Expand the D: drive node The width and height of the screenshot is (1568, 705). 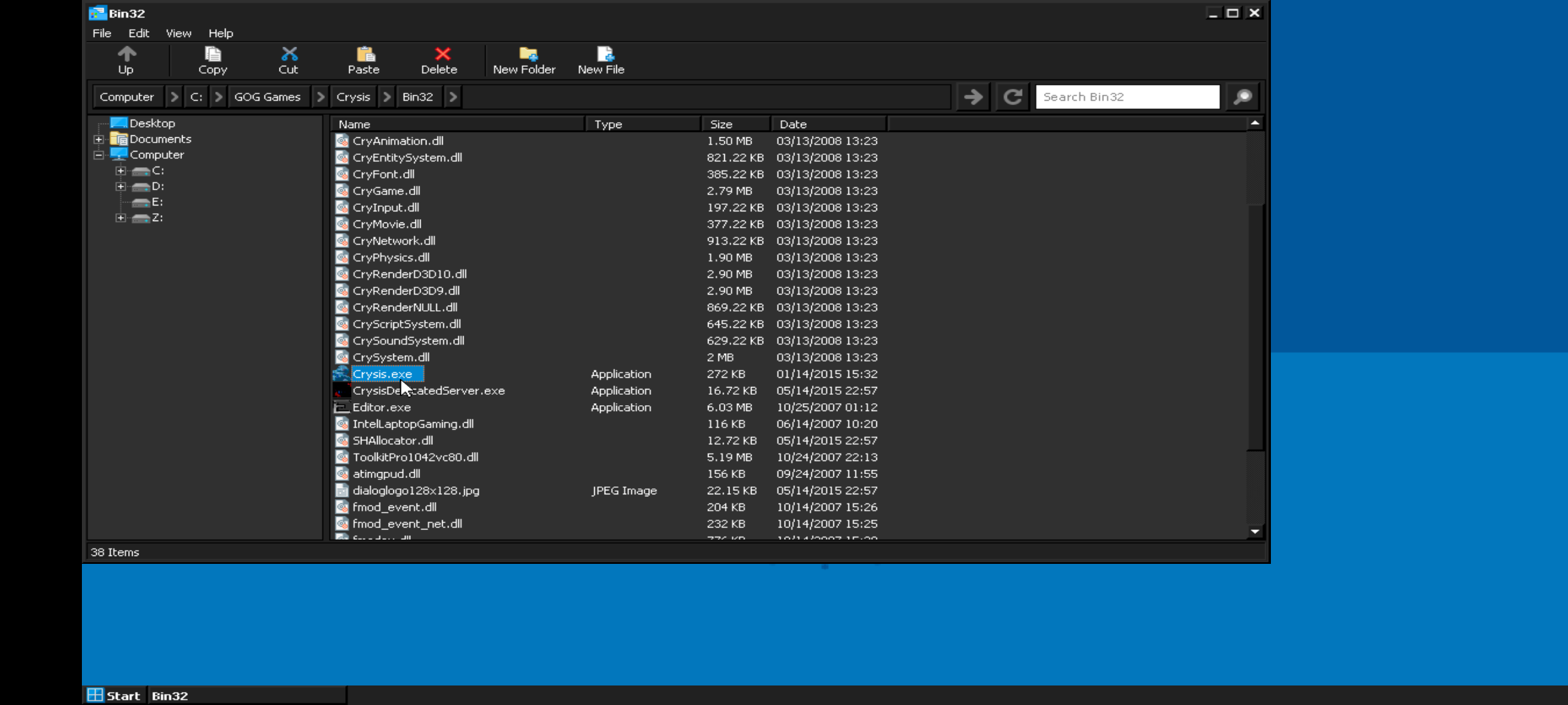pos(120,186)
